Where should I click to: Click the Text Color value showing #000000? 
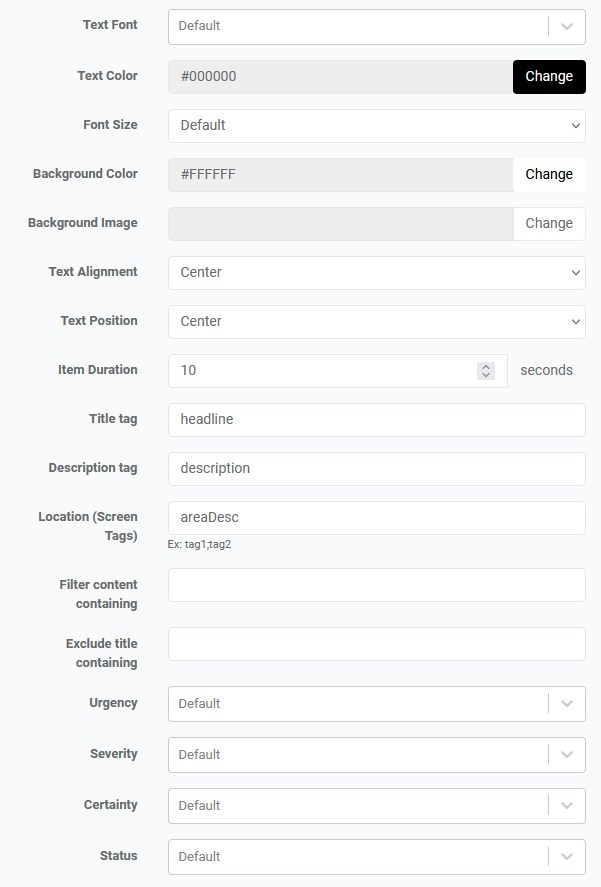click(300, 76)
